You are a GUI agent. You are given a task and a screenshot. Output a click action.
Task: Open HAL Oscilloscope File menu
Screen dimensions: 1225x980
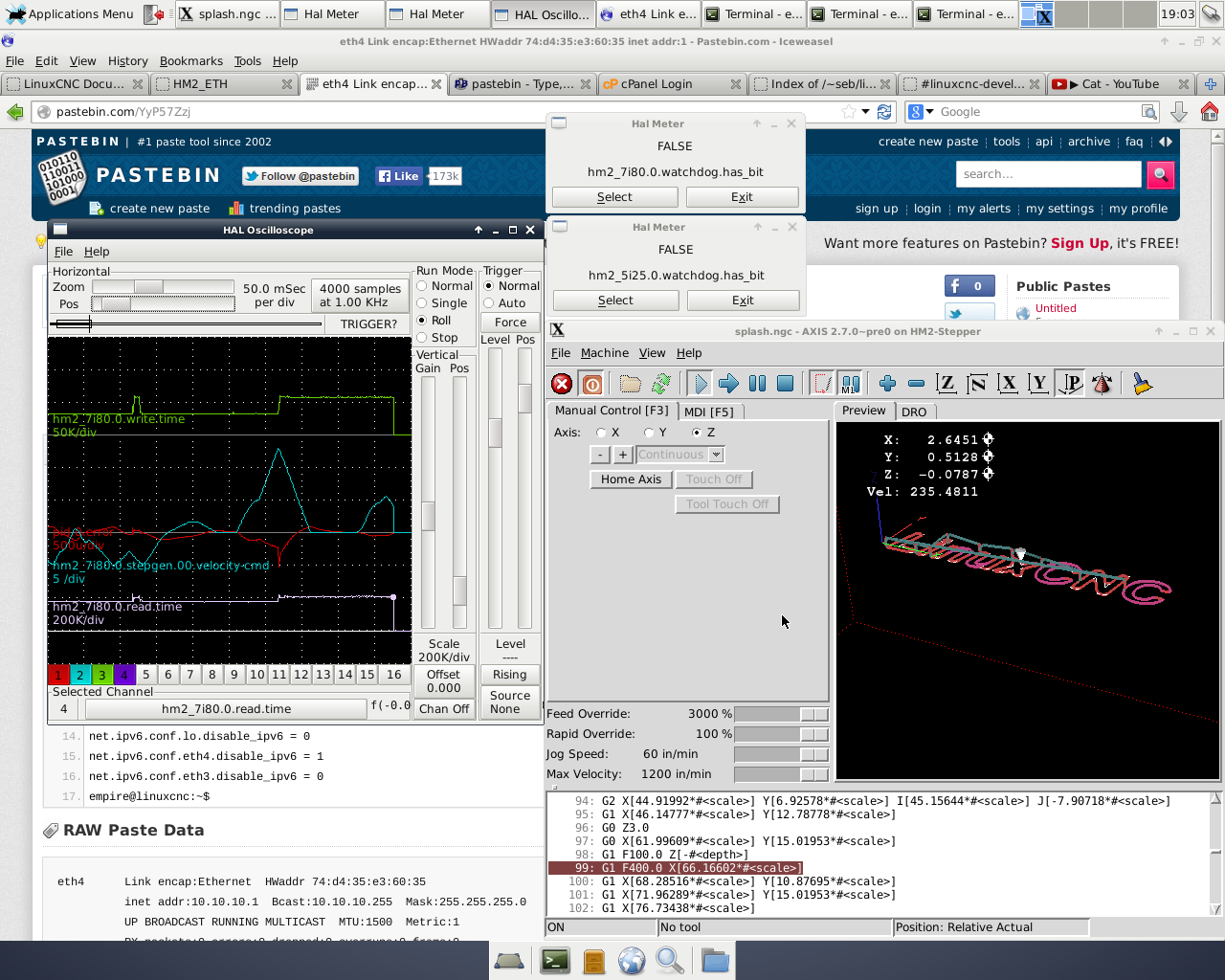[x=63, y=252]
